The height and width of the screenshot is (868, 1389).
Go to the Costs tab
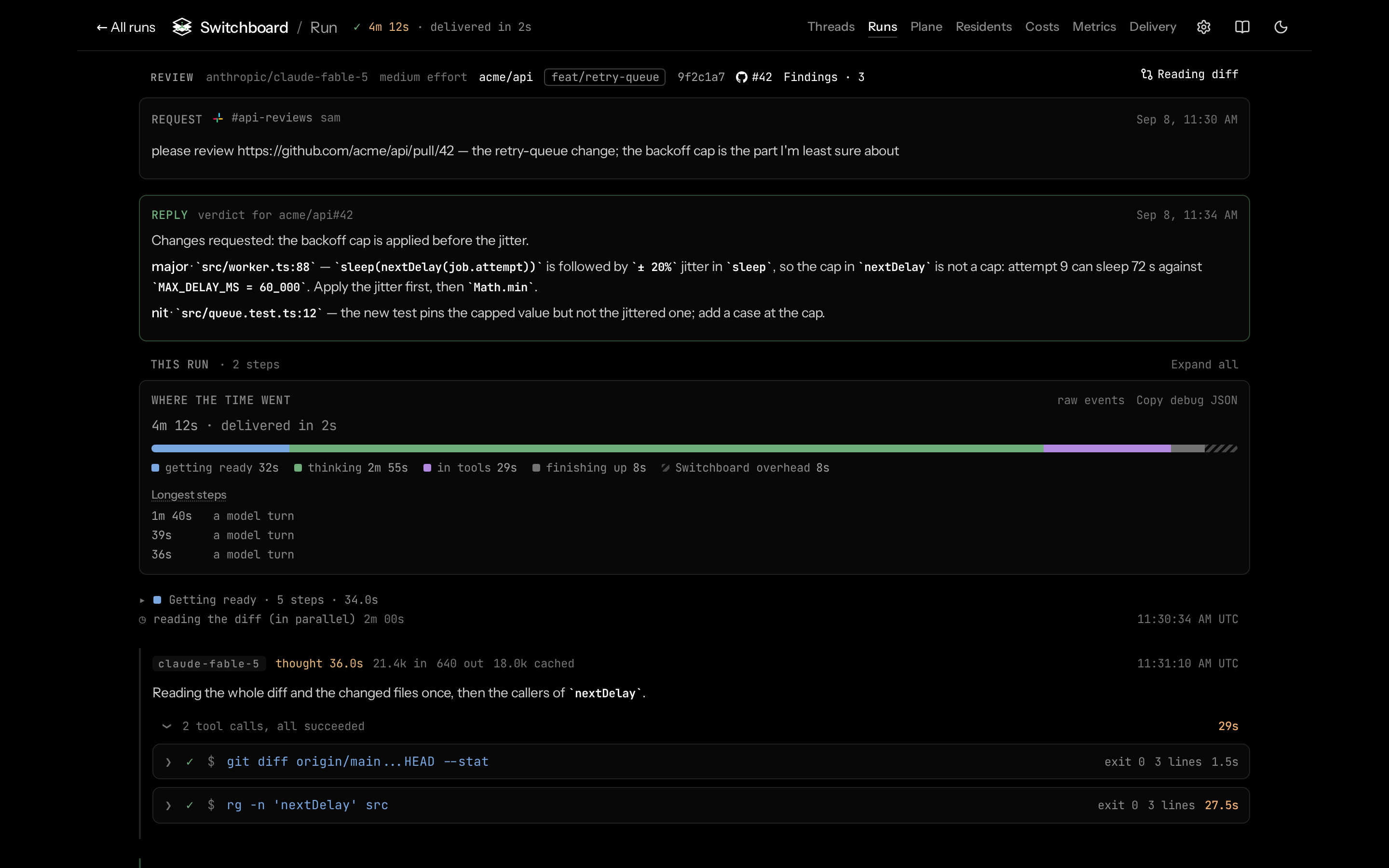1042,27
